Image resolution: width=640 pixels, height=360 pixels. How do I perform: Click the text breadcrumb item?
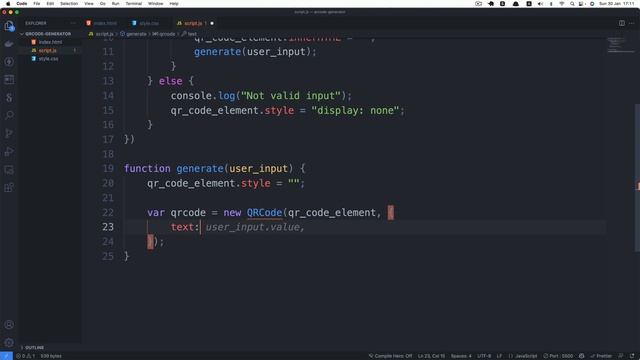tap(189, 34)
